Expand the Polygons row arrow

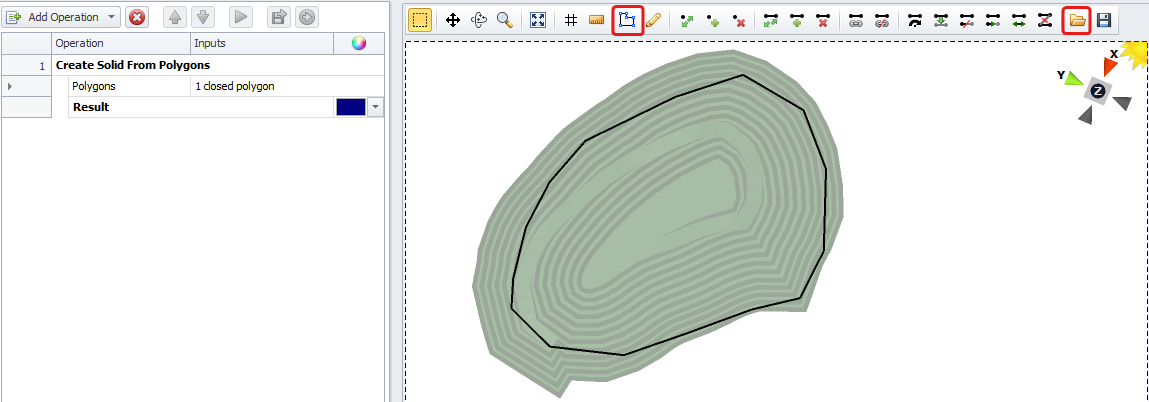10,86
